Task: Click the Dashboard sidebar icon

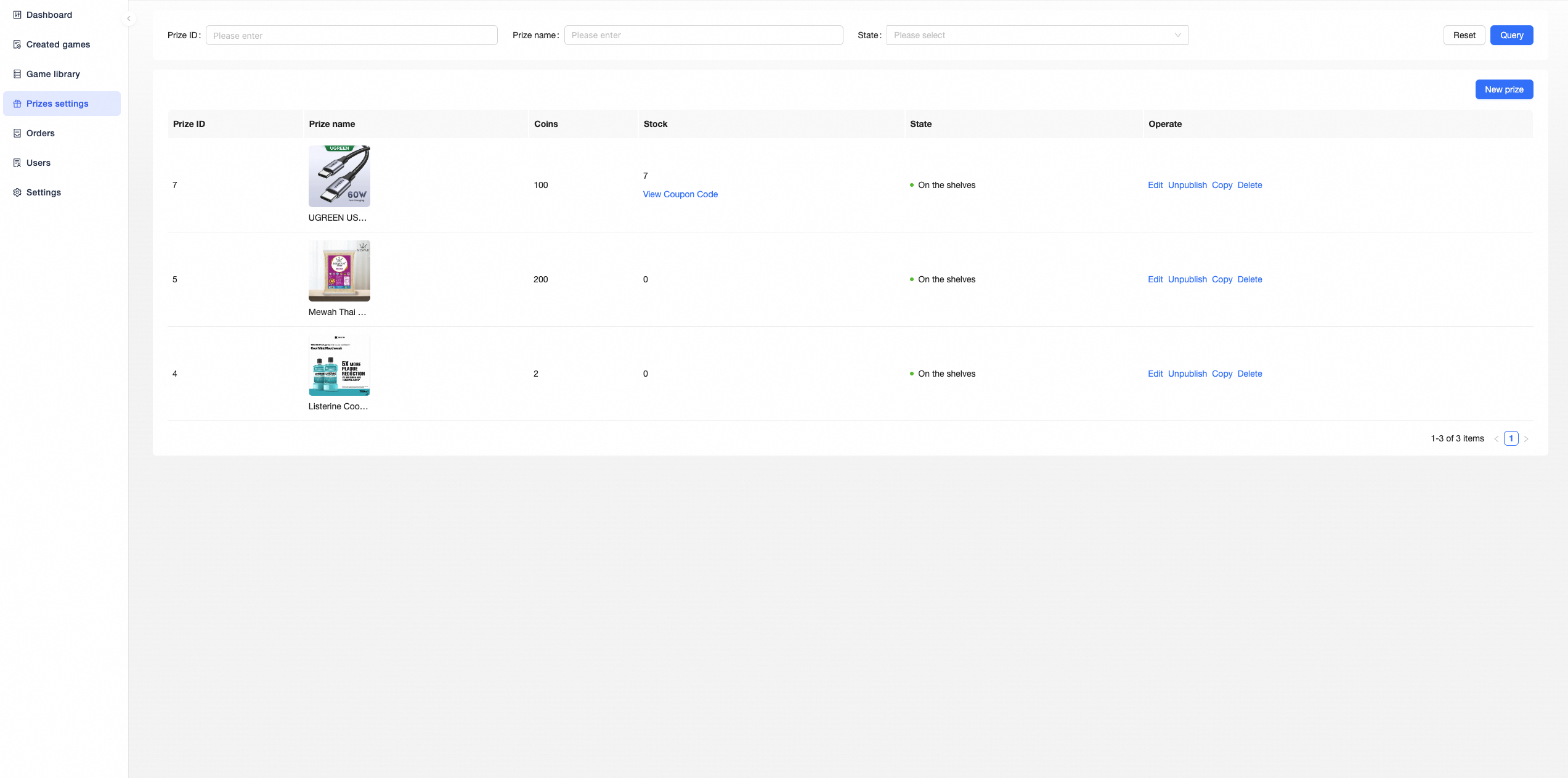Action: point(17,15)
